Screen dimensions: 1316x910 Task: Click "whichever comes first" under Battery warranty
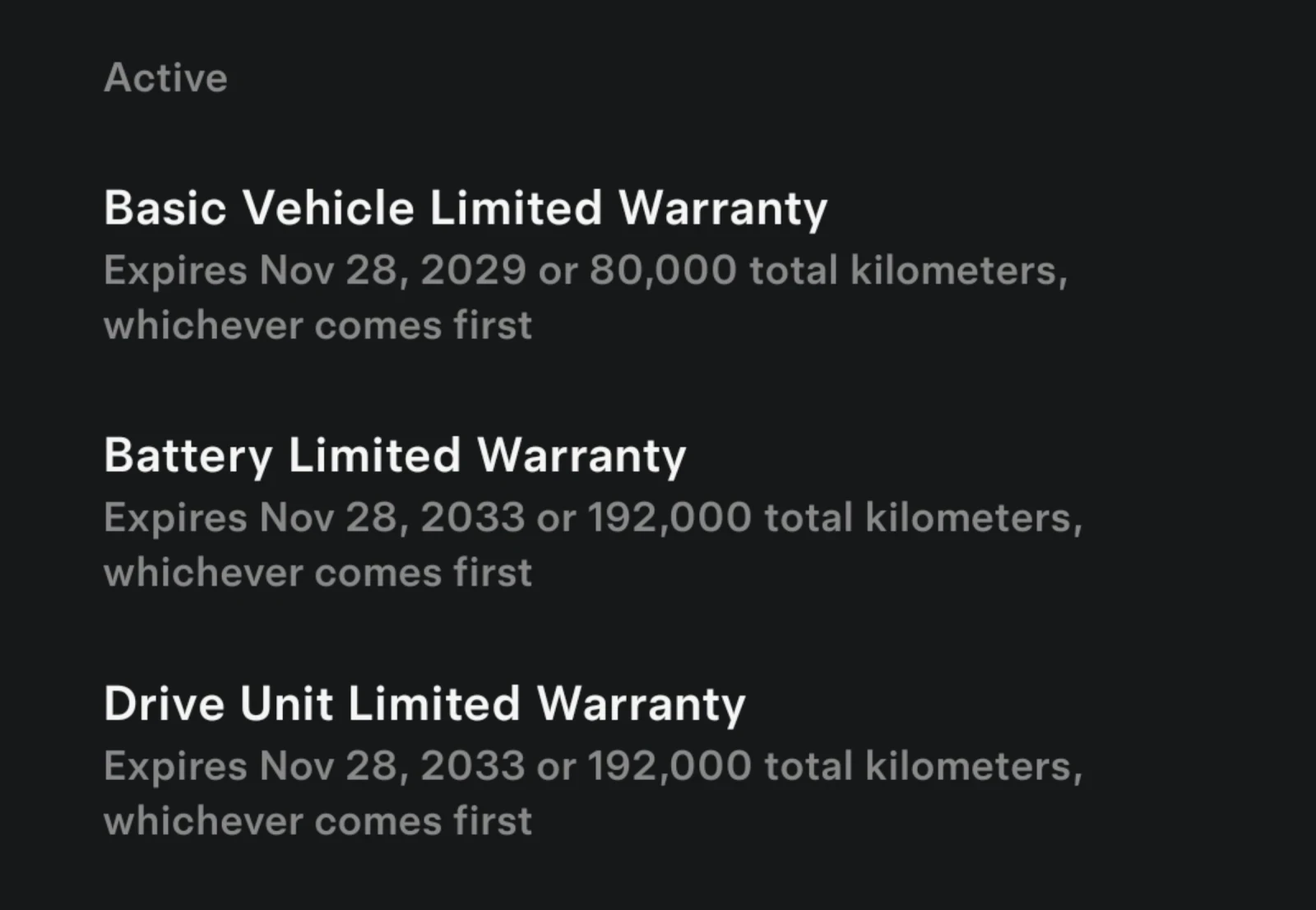point(317,573)
